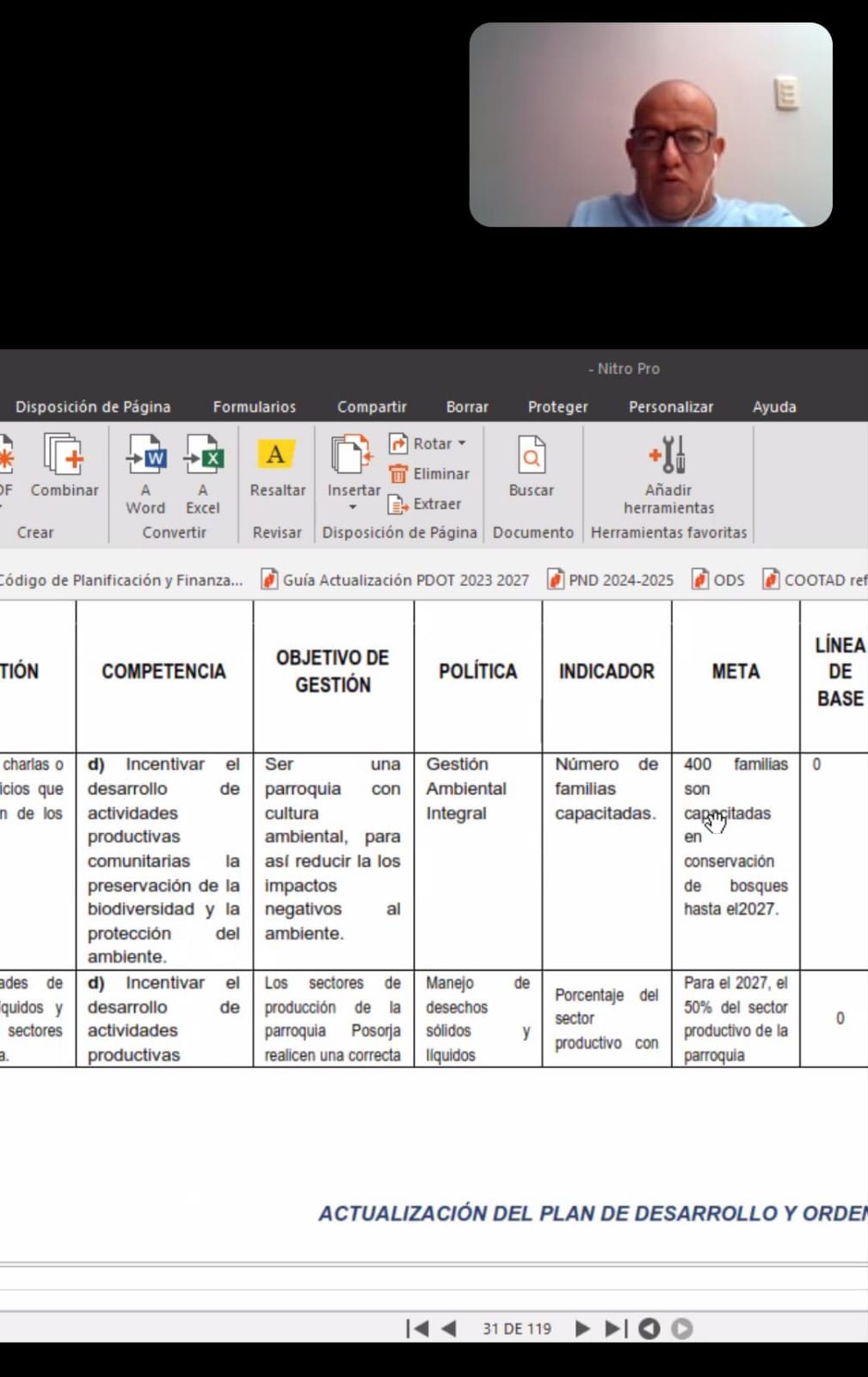Go to the next page arrow
This screenshot has height=1377, width=868.
582,1329
